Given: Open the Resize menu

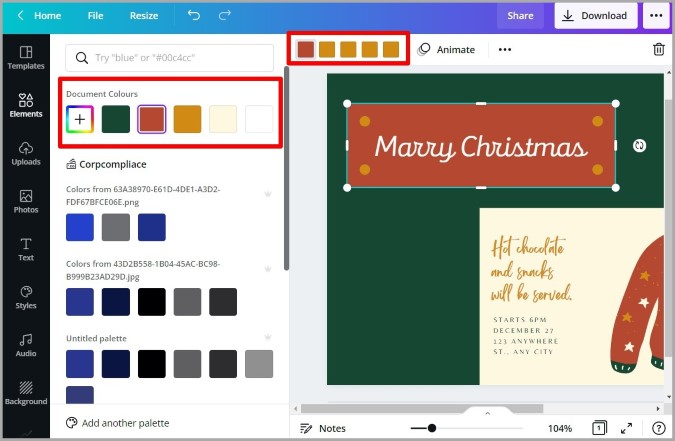Looking at the screenshot, I should pyautogui.click(x=144, y=16).
